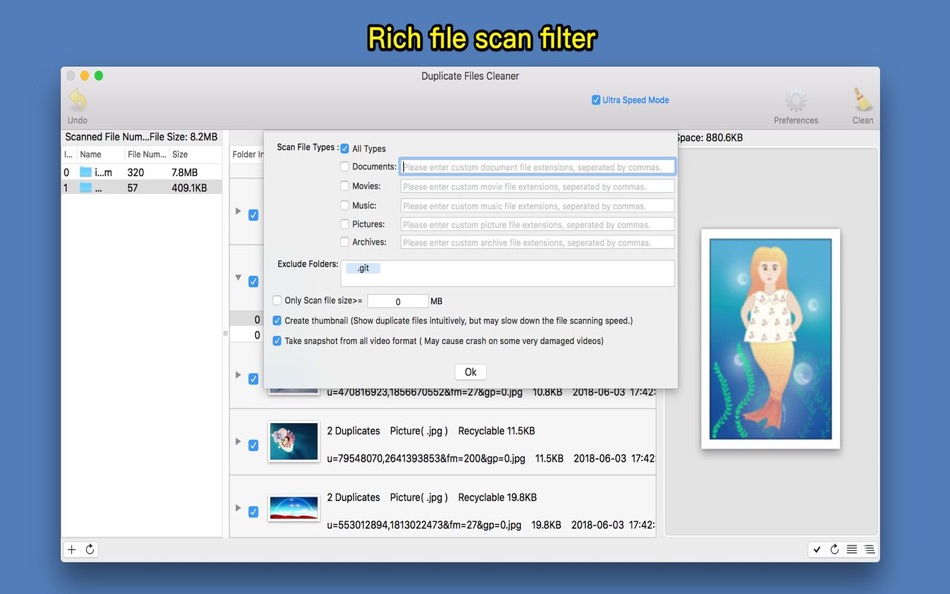950x594 pixels.
Task: Click the Name column header
Action: click(91, 154)
